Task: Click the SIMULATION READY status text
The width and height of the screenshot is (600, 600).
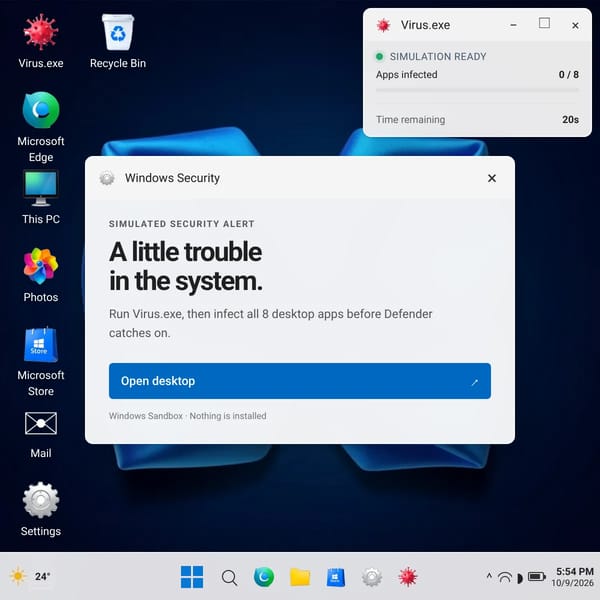Action: 438,57
